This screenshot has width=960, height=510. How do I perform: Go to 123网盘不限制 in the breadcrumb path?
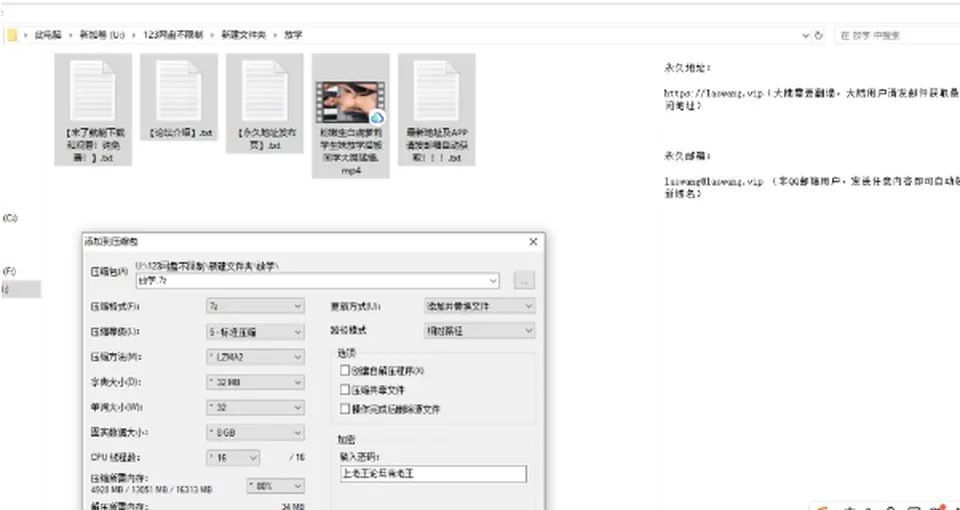click(173, 36)
